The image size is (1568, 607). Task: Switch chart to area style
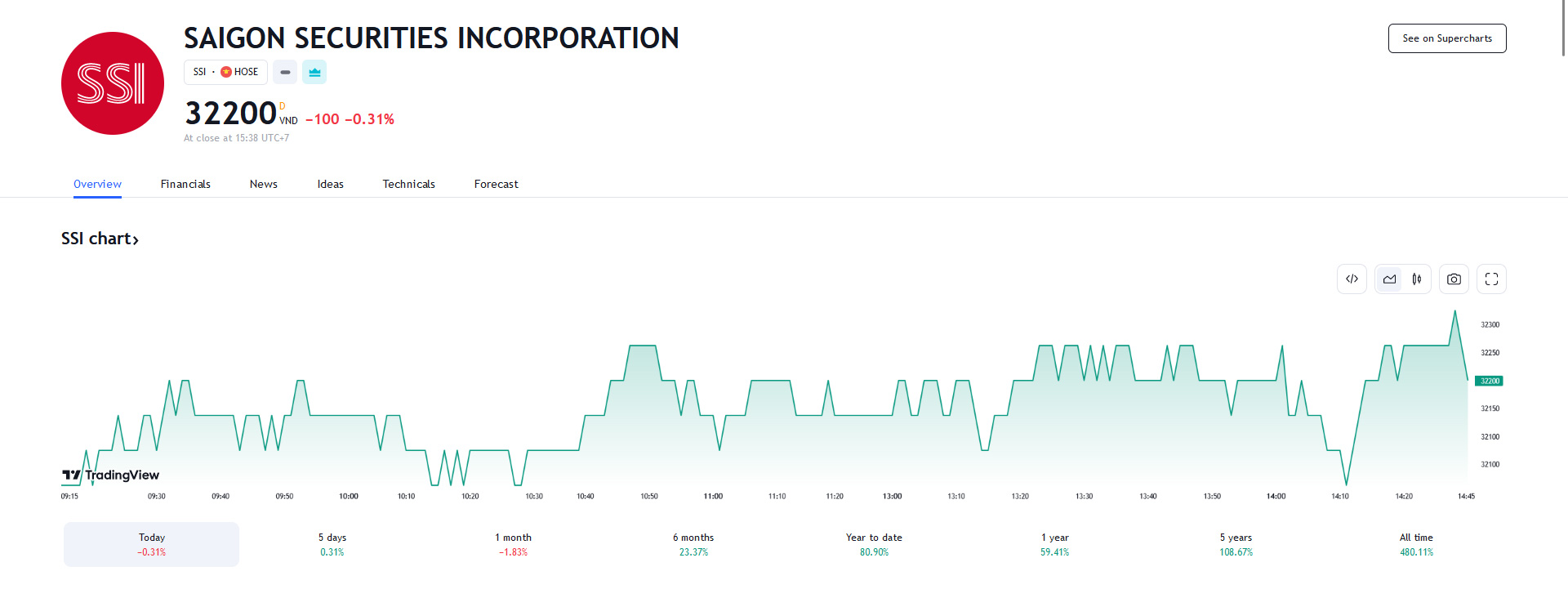tap(1389, 279)
